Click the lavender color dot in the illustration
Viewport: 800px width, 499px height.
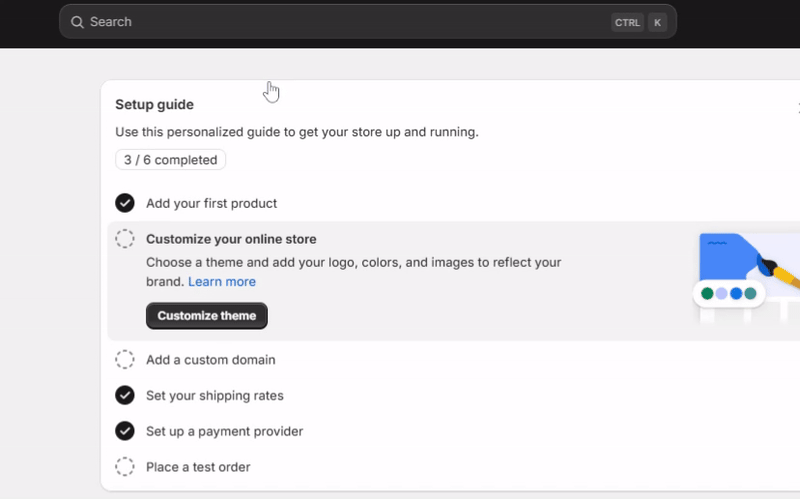(x=721, y=293)
